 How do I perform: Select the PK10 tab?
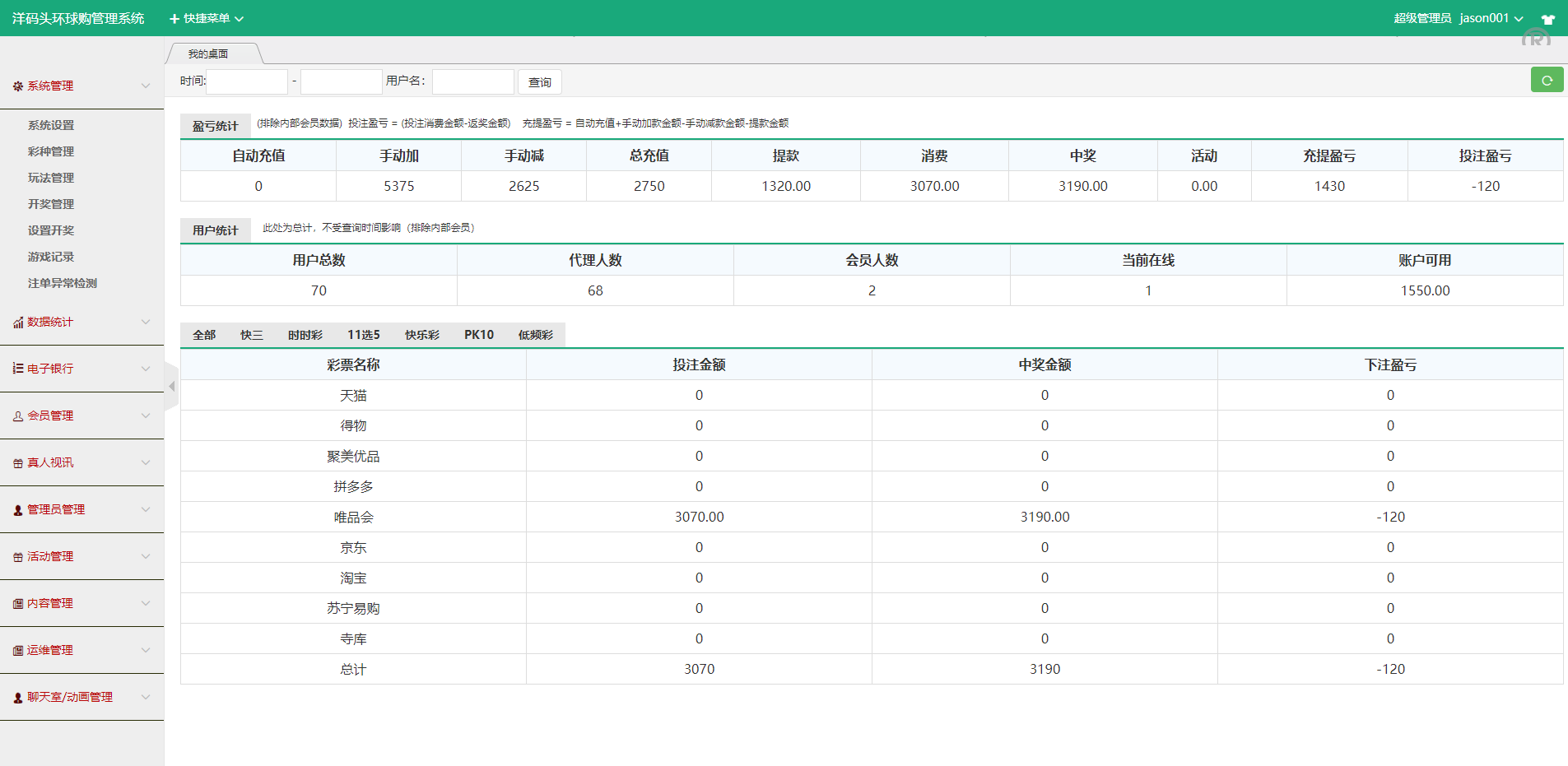point(478,335)
